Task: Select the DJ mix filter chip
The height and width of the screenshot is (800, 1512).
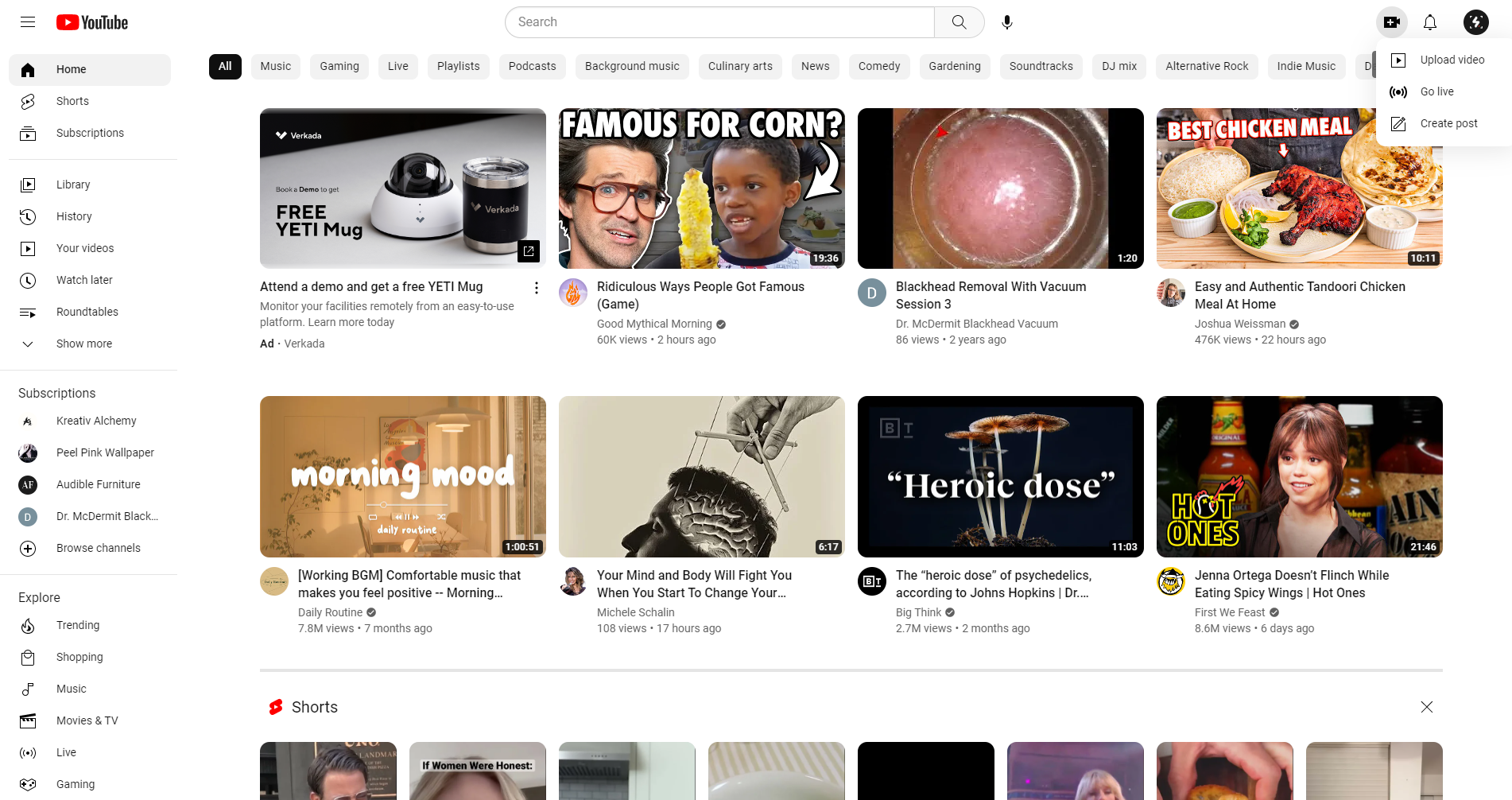Action: [x=1119, y=66]
